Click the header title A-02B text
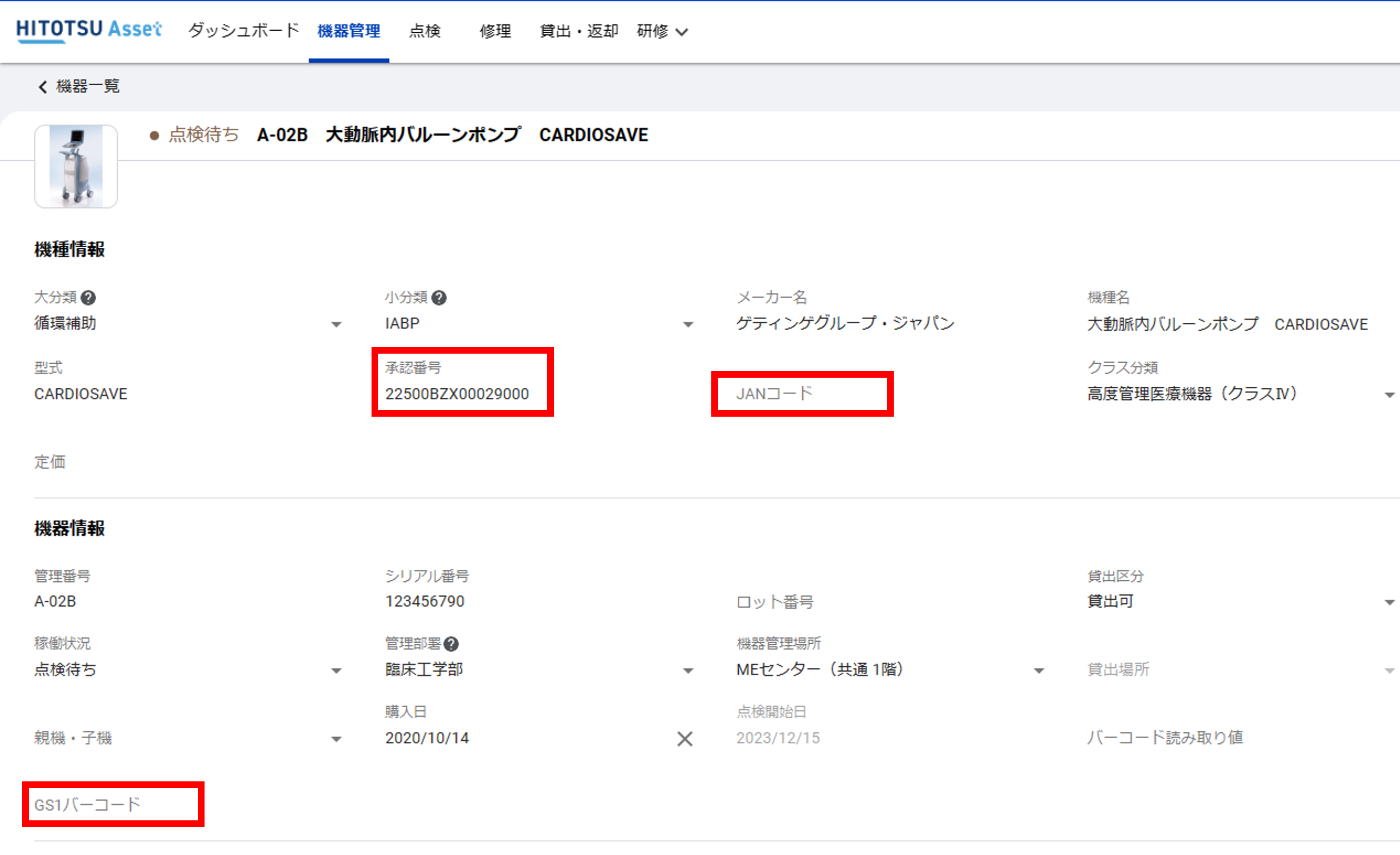The width and height of the screenshot is (1400, 855). pyautogui.click(x=283, y=135)
